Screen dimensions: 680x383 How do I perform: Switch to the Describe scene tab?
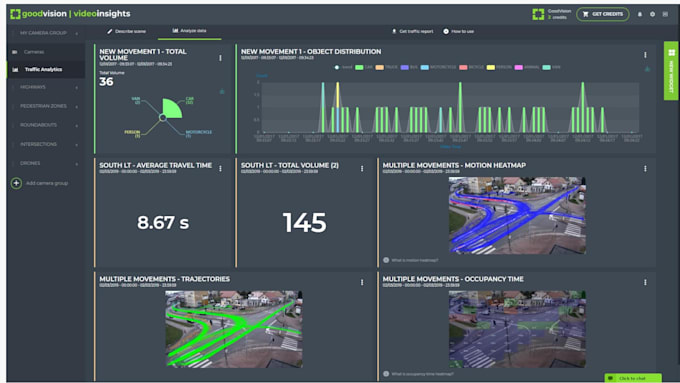click(127, 31)
